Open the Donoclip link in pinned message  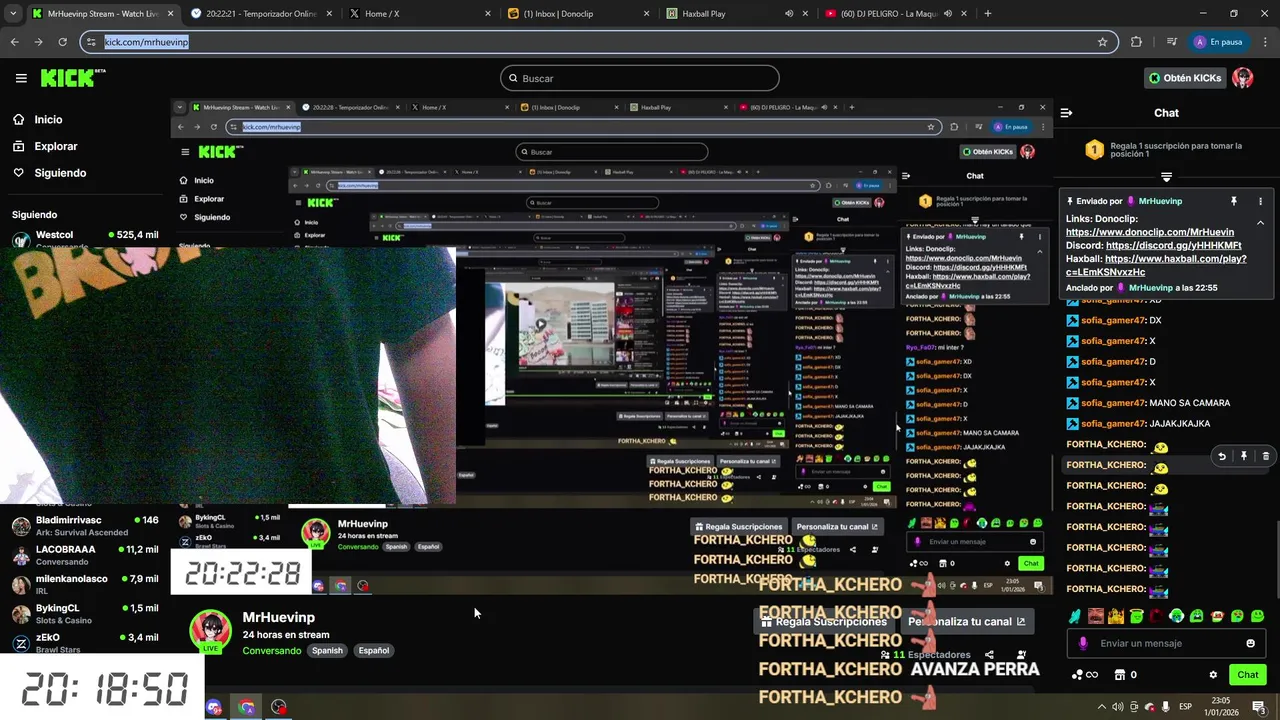pos(1150,232)
